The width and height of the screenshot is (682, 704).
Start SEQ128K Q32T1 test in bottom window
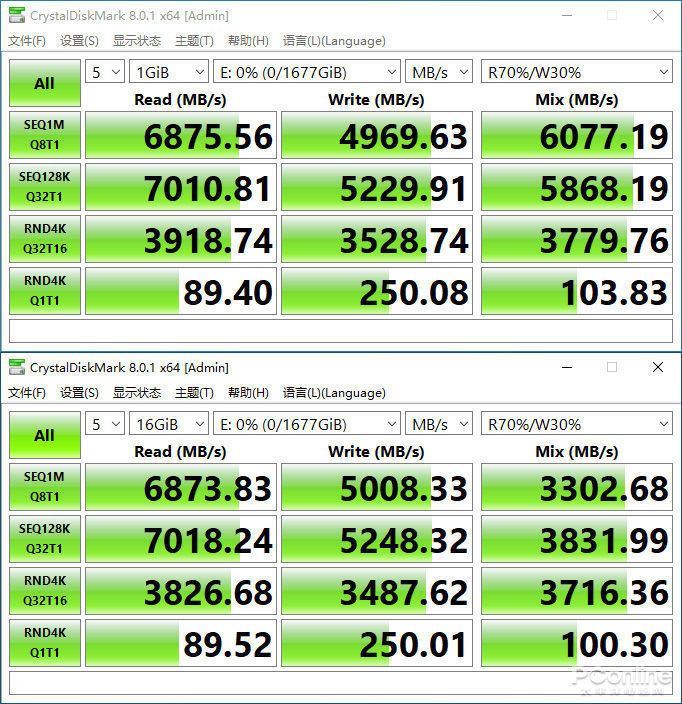pos(45,539)
